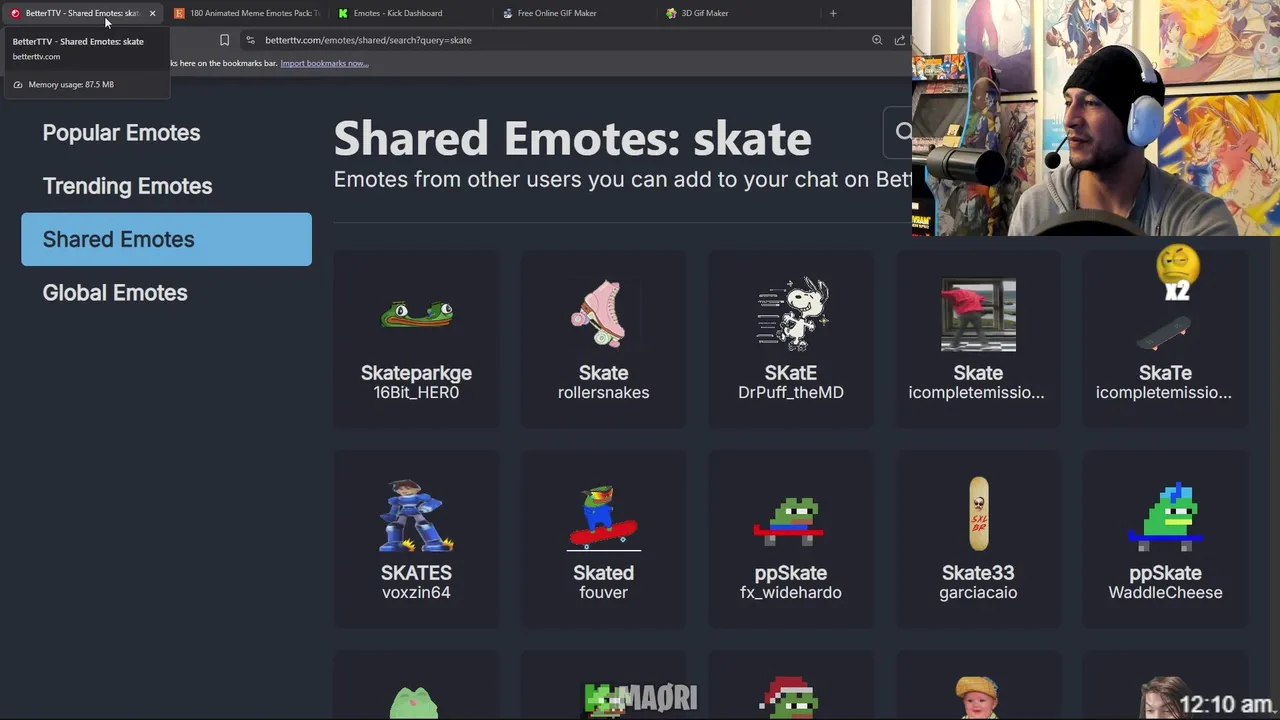Click the 16Bit_HER0 username text
Image resolution: width=1280 pixels, height=720 pixels.
[416, 393]
